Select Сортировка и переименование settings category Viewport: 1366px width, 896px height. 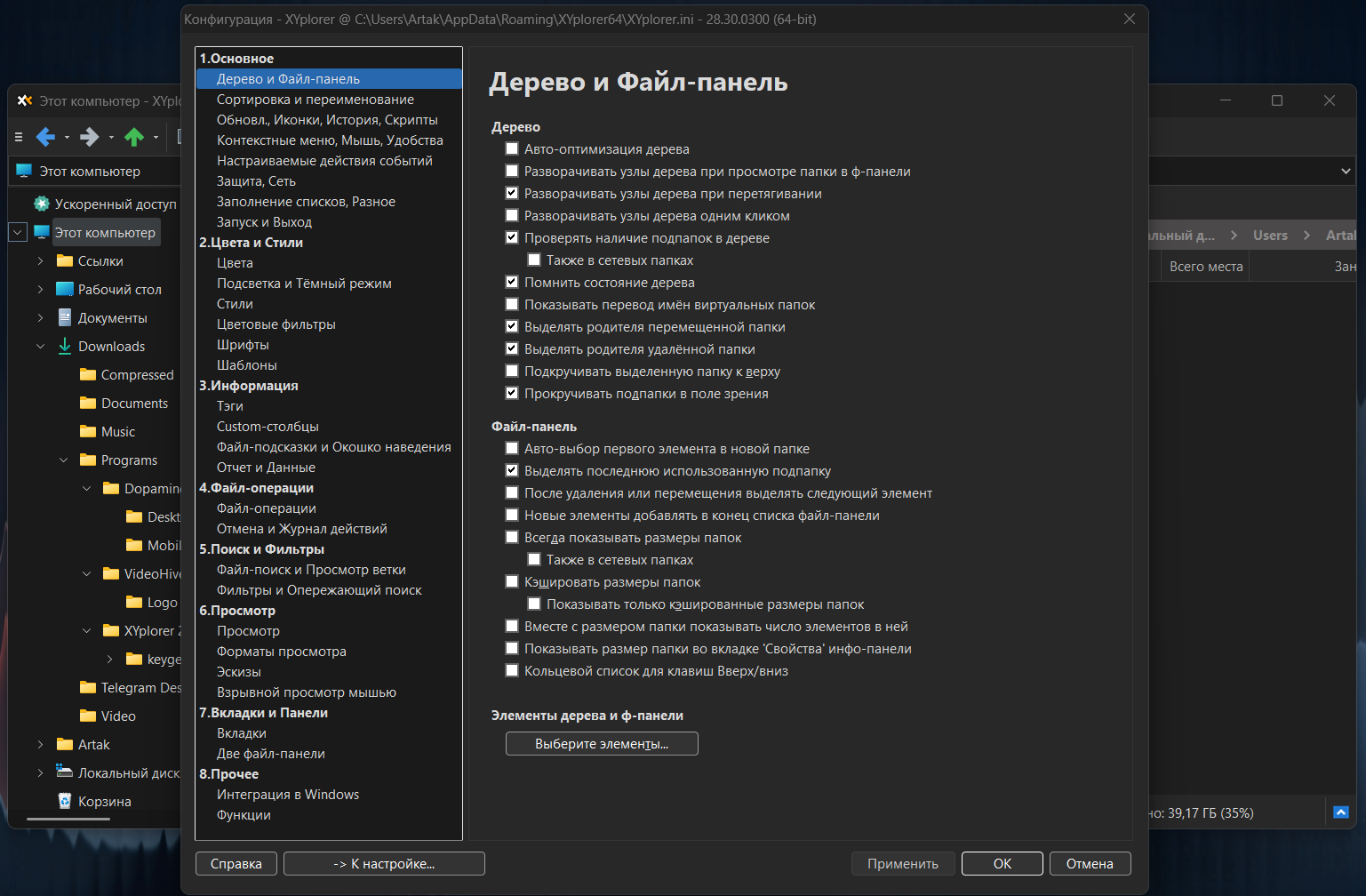[316, 100]
